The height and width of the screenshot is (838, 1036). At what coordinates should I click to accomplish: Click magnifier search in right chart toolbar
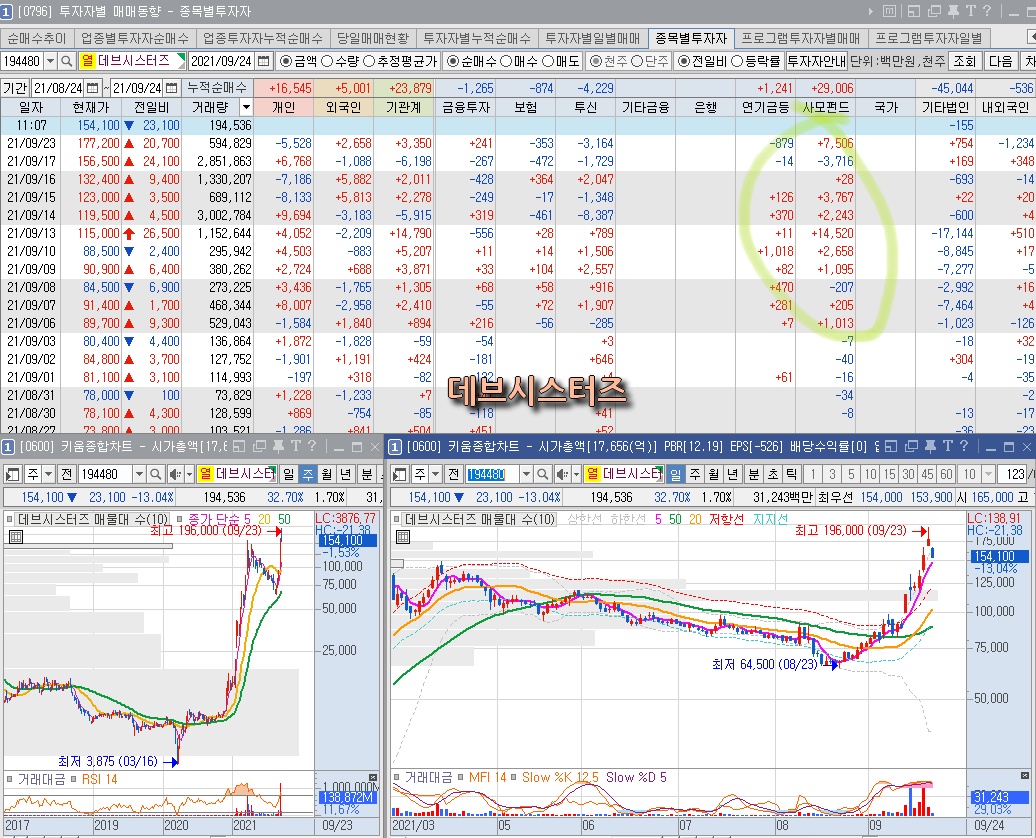(542, 474)
